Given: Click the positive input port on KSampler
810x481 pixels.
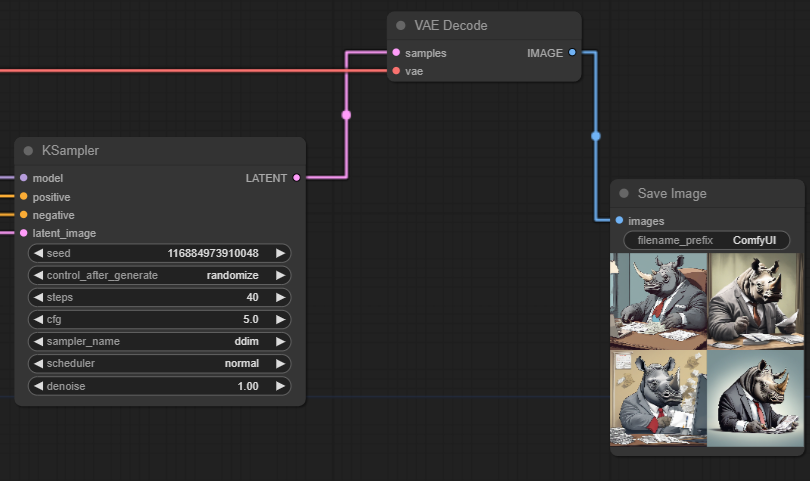Looking at the screenshot, I should 24,196.
